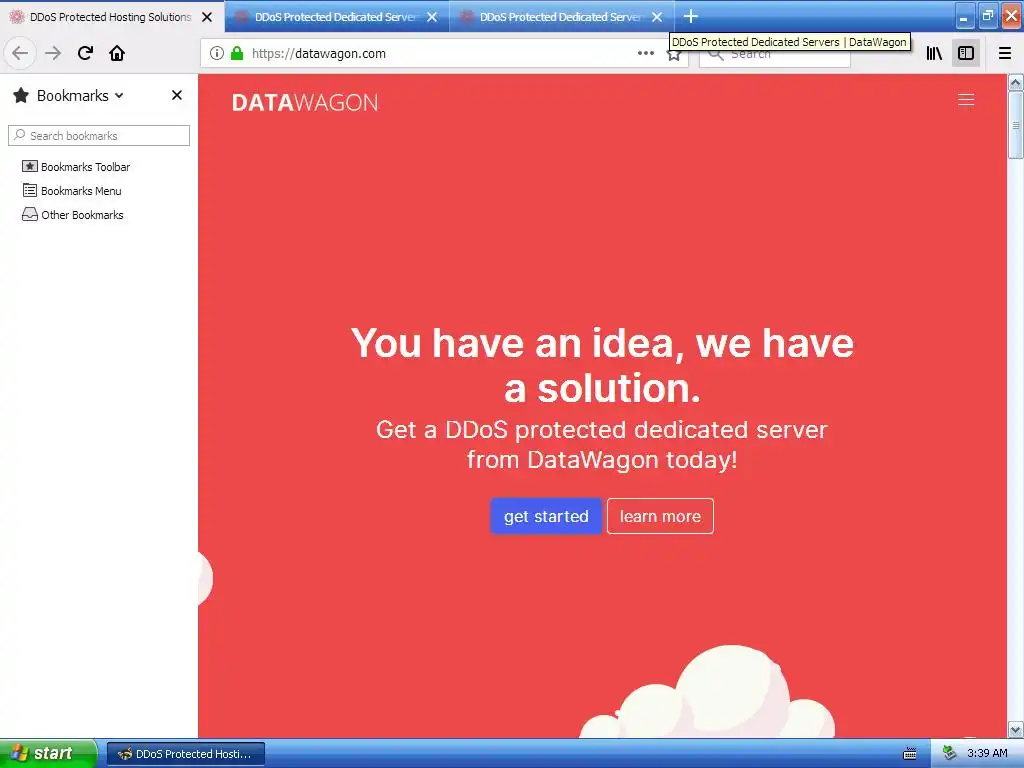The width and height of the screenshot is (1024, 768).
Task: Click the learn more button
Action: tap(660, 516)
